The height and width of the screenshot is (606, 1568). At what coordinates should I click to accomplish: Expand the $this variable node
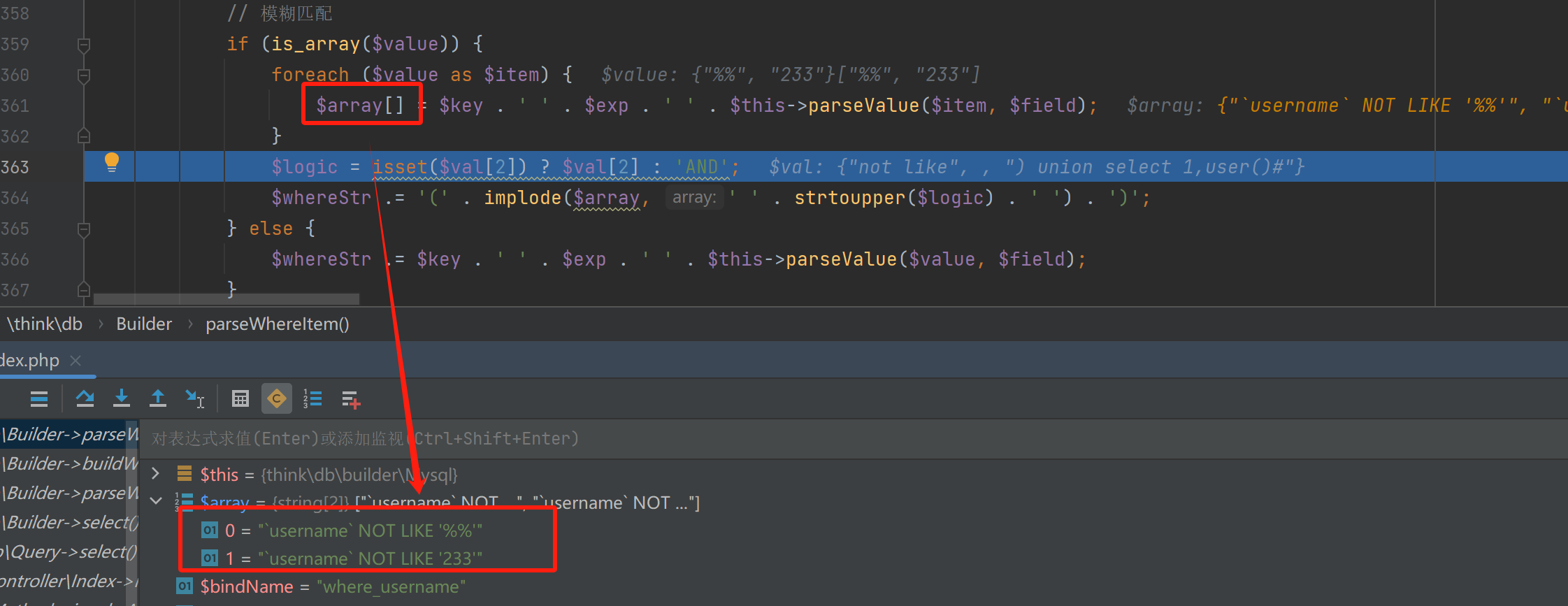(x=156, y=474)
